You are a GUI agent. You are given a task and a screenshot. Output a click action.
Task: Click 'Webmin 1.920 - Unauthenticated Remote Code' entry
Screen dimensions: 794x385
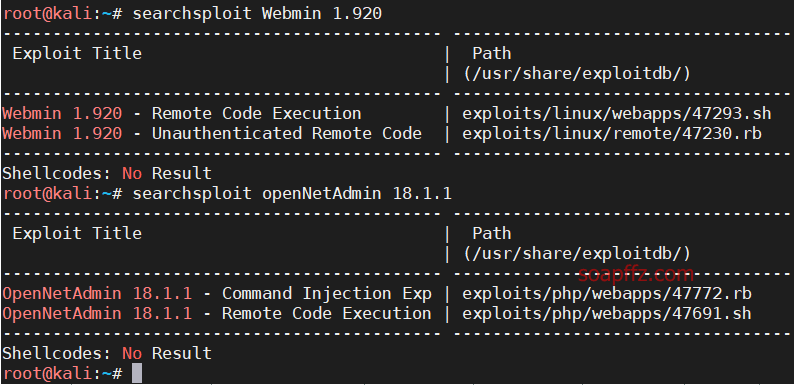tap(212, 134)
